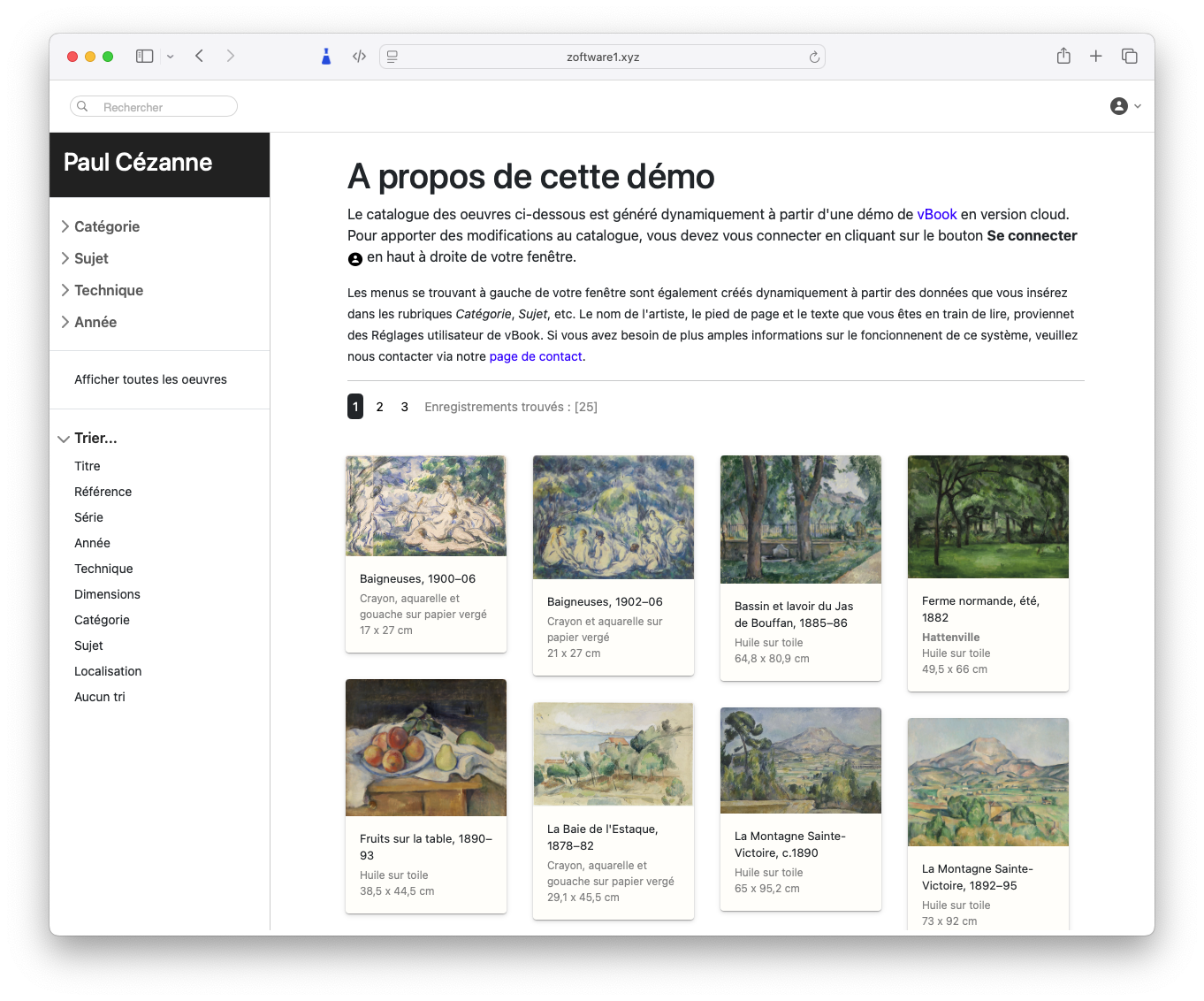The width and height of the screenshot is (1204, 1001).
Task: Collapse the Trier... section
Action: [95, 438]
